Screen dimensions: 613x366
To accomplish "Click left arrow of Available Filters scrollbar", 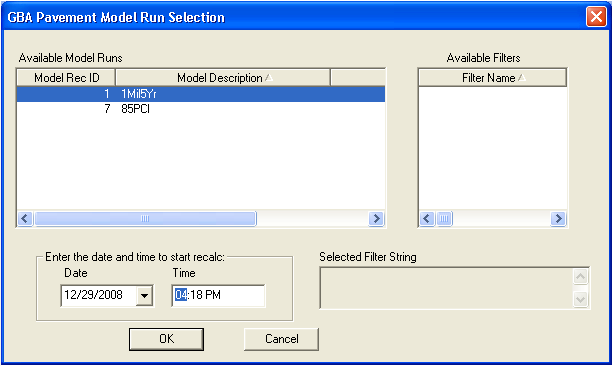I will coord(427,218).
